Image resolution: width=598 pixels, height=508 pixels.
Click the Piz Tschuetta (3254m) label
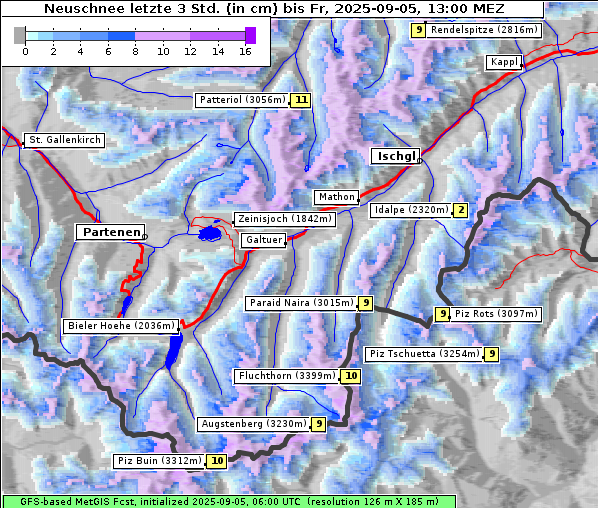tap(424, 354)
